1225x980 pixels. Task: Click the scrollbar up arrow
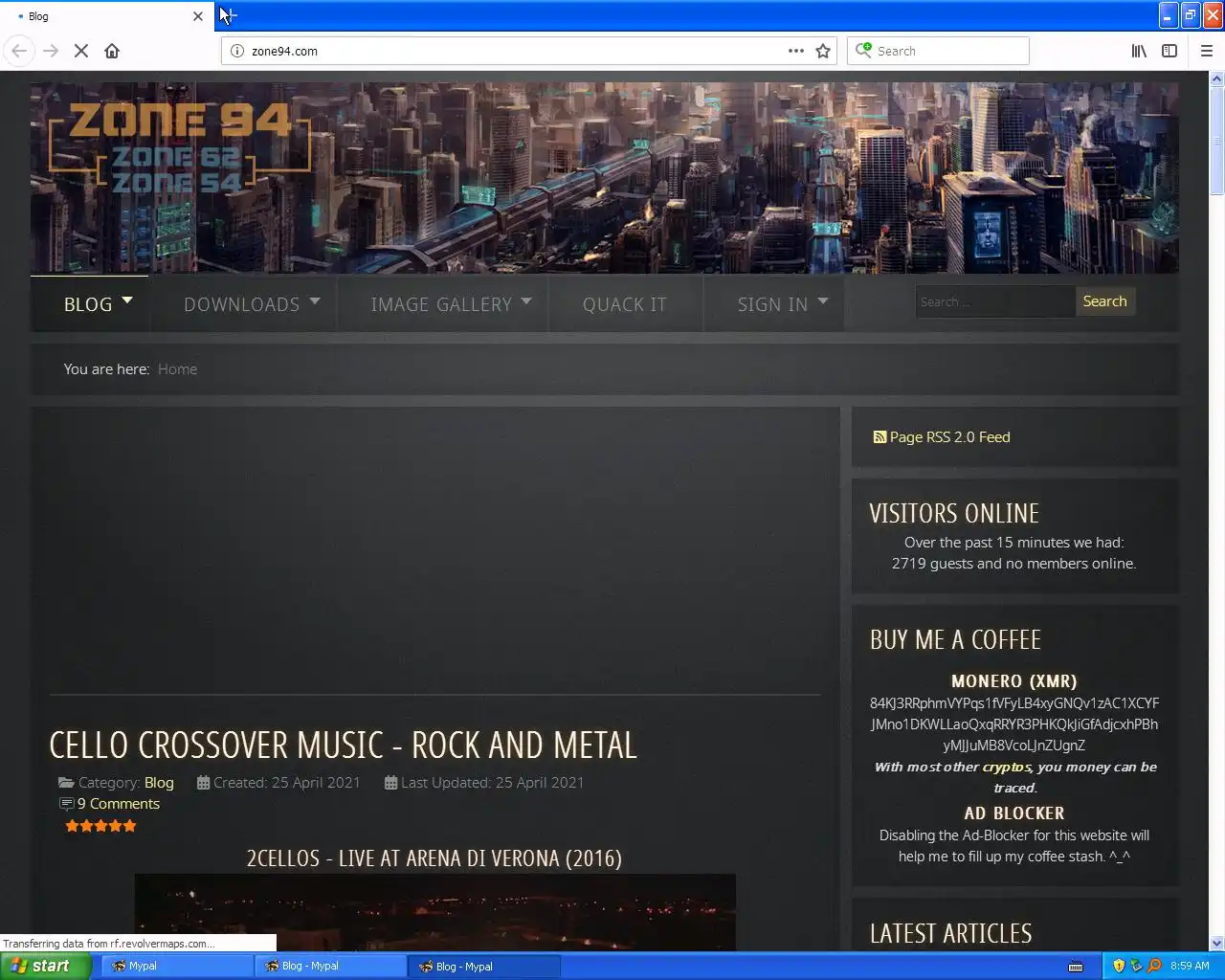point(1217,79)
